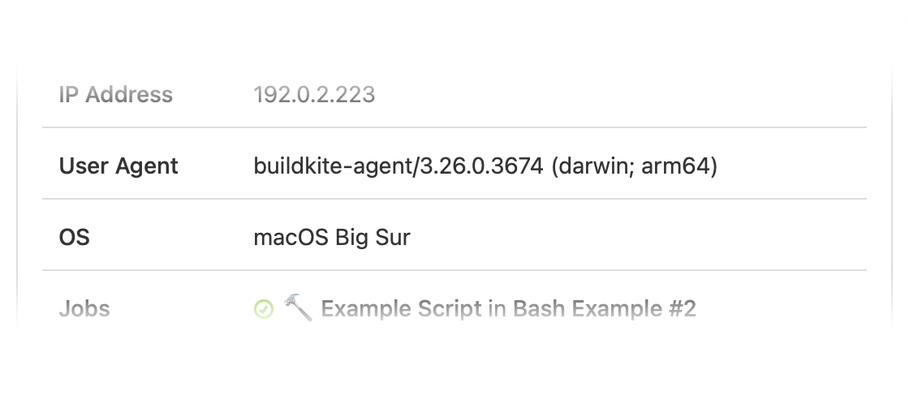Click the hammer emoji icon in Jobs
This screenshot has height=400, width=909.
[x=298, y=308]
